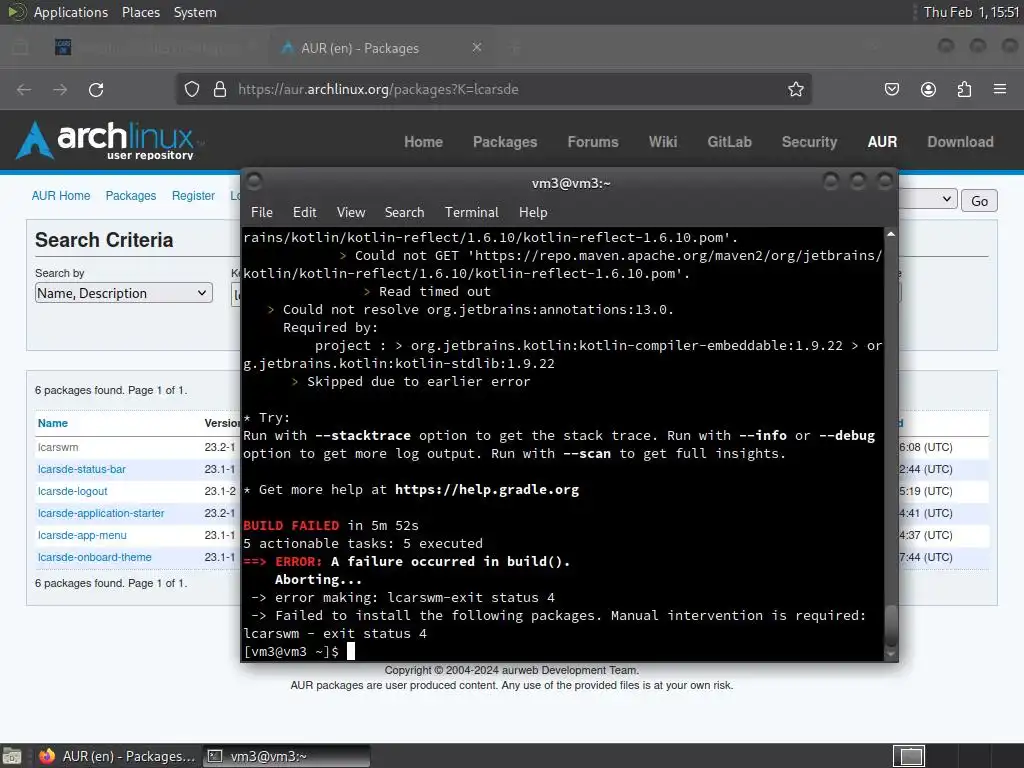The width and height of the screenshot is (1024, 768).
Task: Open the Firefox hamburger menu
Action: click(x=1000, y=89)
